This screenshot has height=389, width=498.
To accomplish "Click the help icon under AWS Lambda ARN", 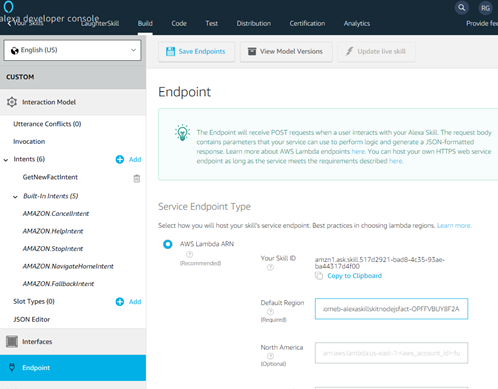I will pyautogui.click(x=189, y=254).
